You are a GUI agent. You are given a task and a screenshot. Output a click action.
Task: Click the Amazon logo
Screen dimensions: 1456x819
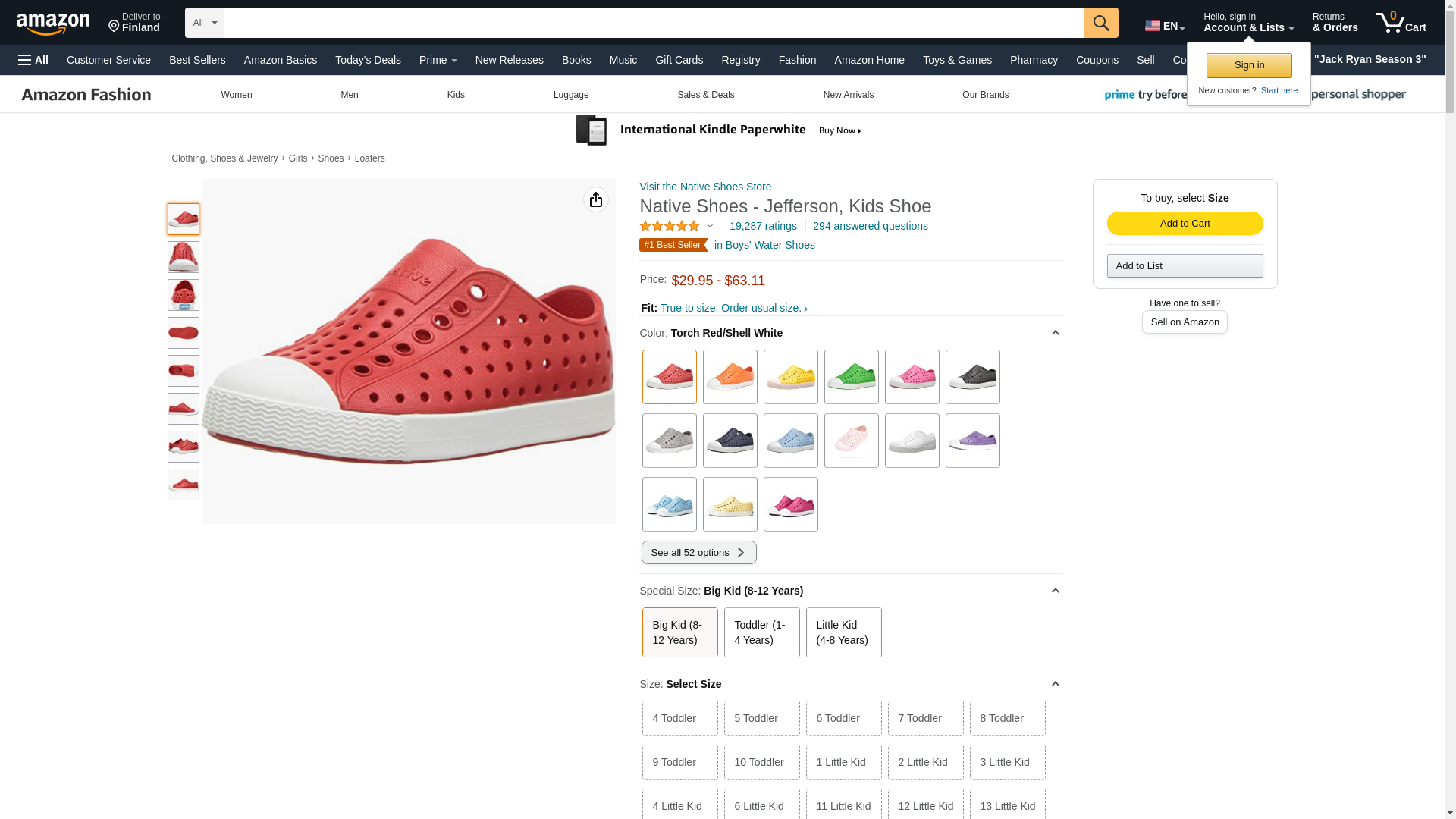click(53, 24)
